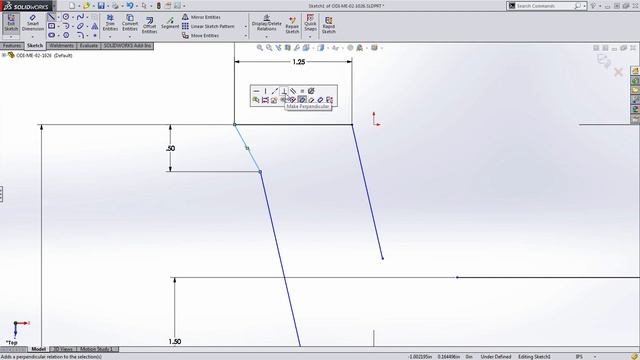Viewport: 640px width, 360px height.
Task: Click Print icon
Action: (x=116, y=6)
